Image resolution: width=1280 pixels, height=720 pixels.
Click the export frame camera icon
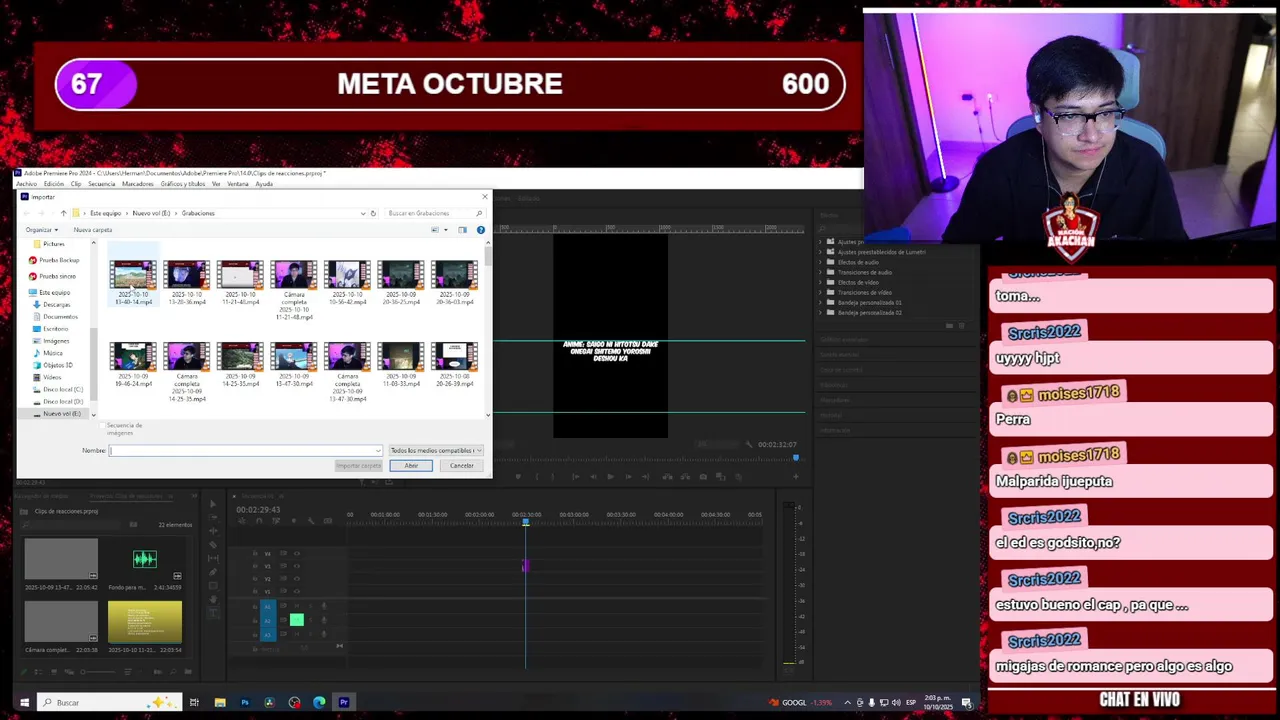(703, 477)
